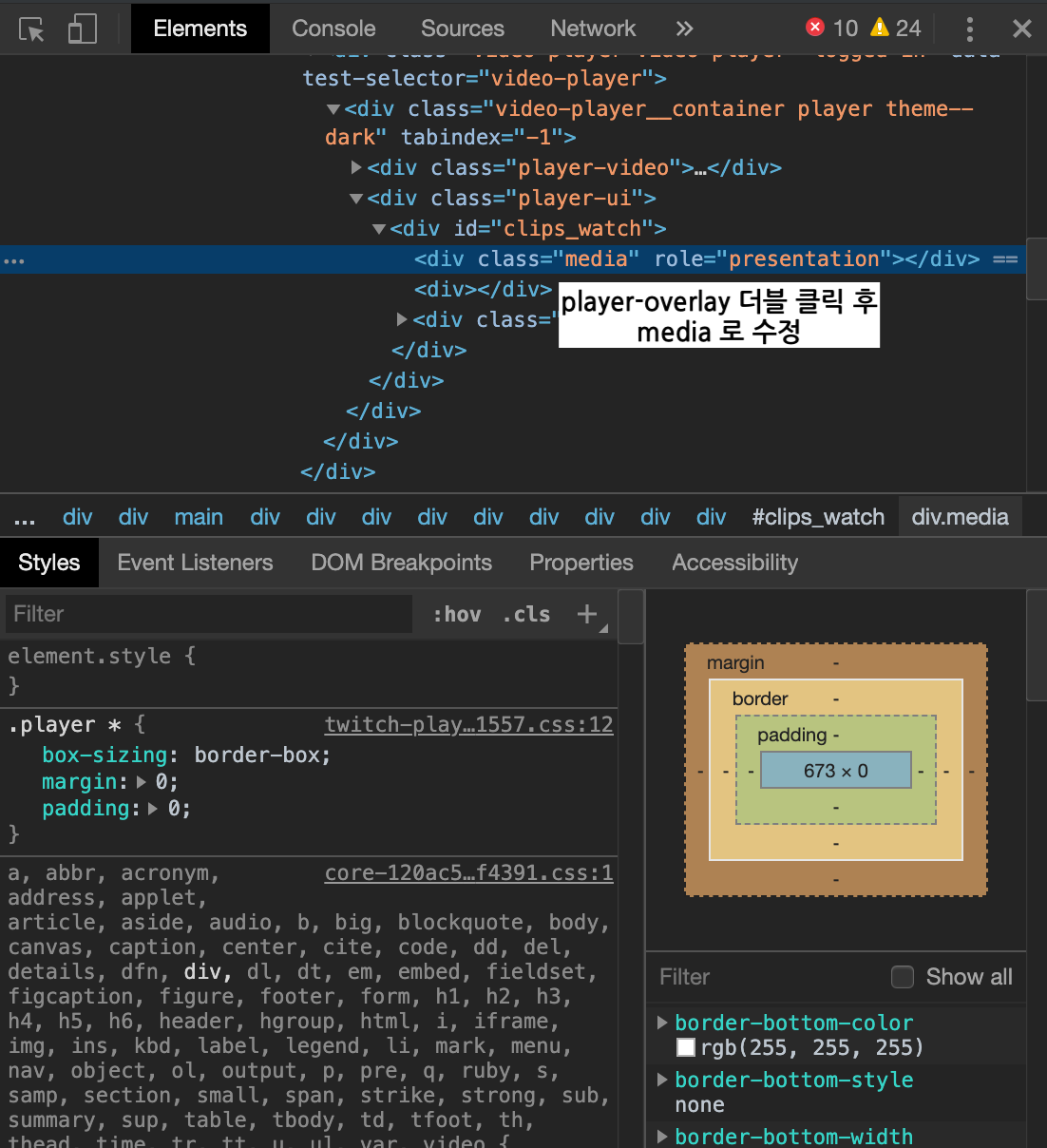The image size is (1047, 1148).
Task: Select main in the breadcrumb trail
Action: pos(199,517)
